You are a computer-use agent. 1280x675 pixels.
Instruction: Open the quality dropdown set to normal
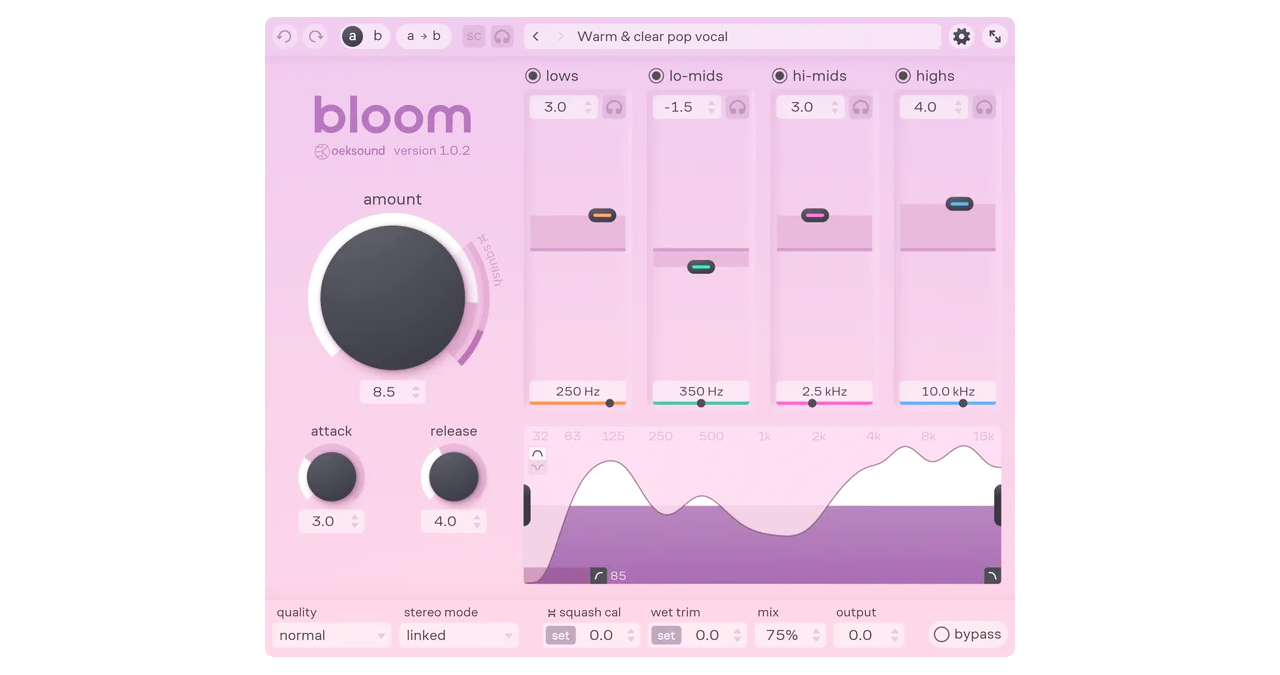click(x=331, y=635)
